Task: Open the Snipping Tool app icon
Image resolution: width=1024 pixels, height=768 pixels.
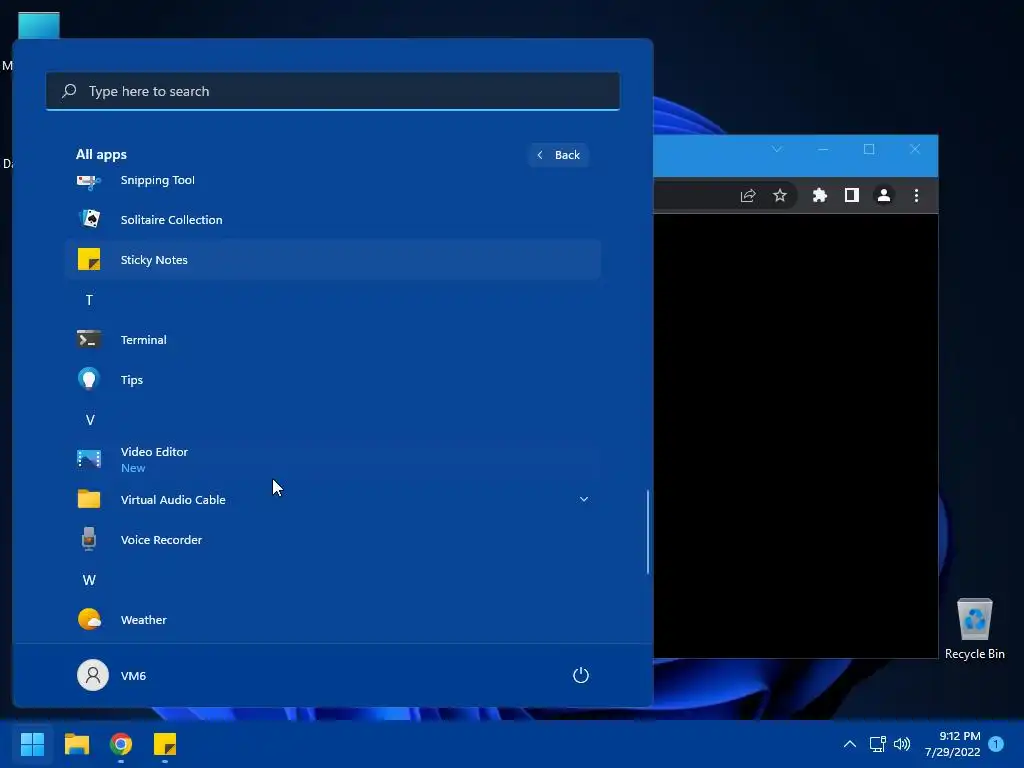Action: (89, 181)
